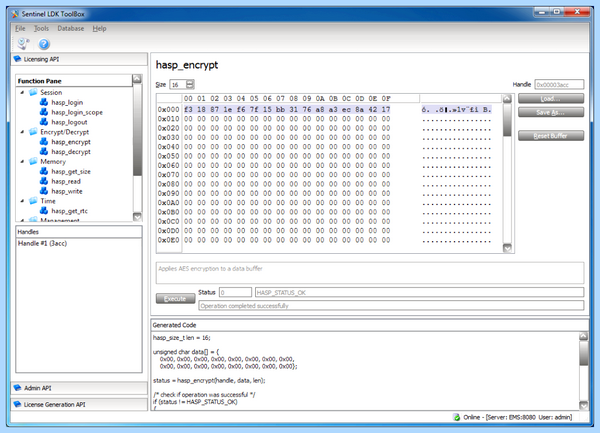Viewport: 600px width, 433px height.
Task: Click down arrow of Generated Code scrollbar
Action: click(584, 405)
